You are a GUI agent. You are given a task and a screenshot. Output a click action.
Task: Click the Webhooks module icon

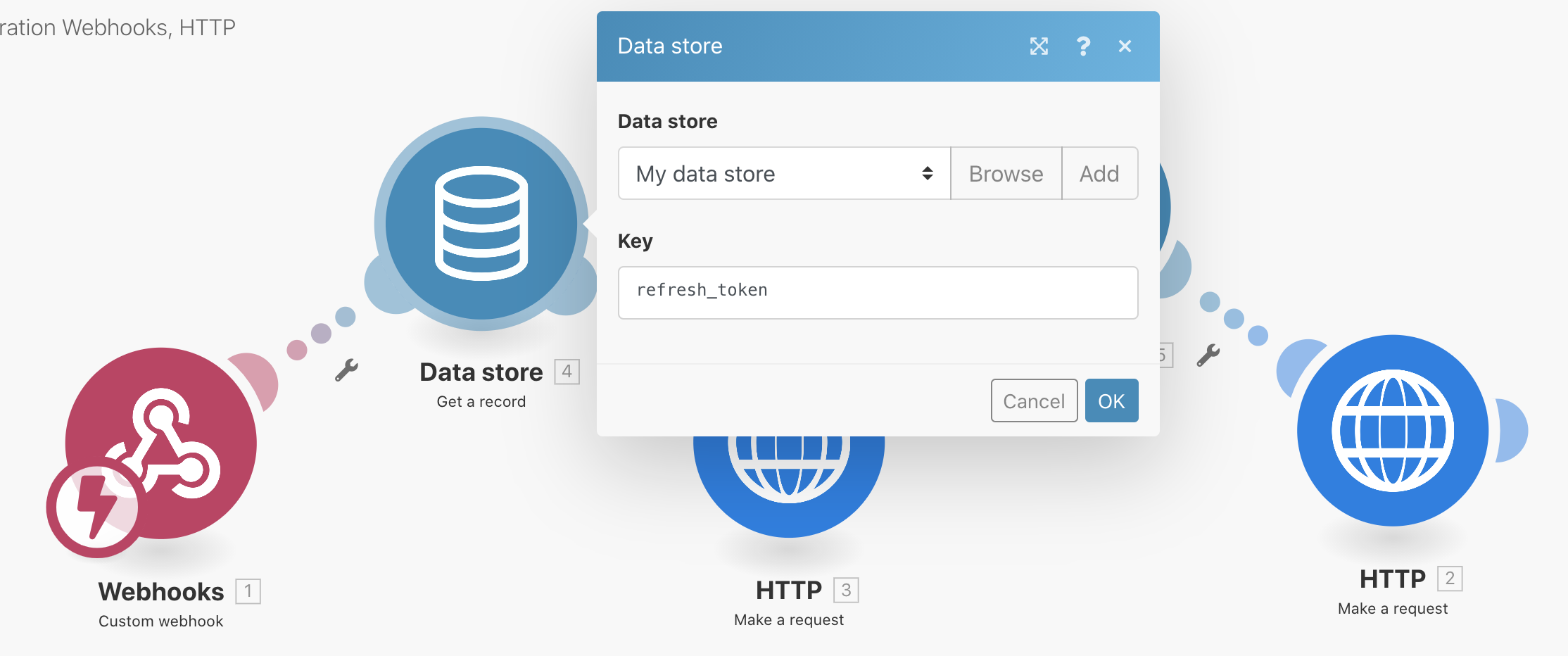click(x=161, y=443)
